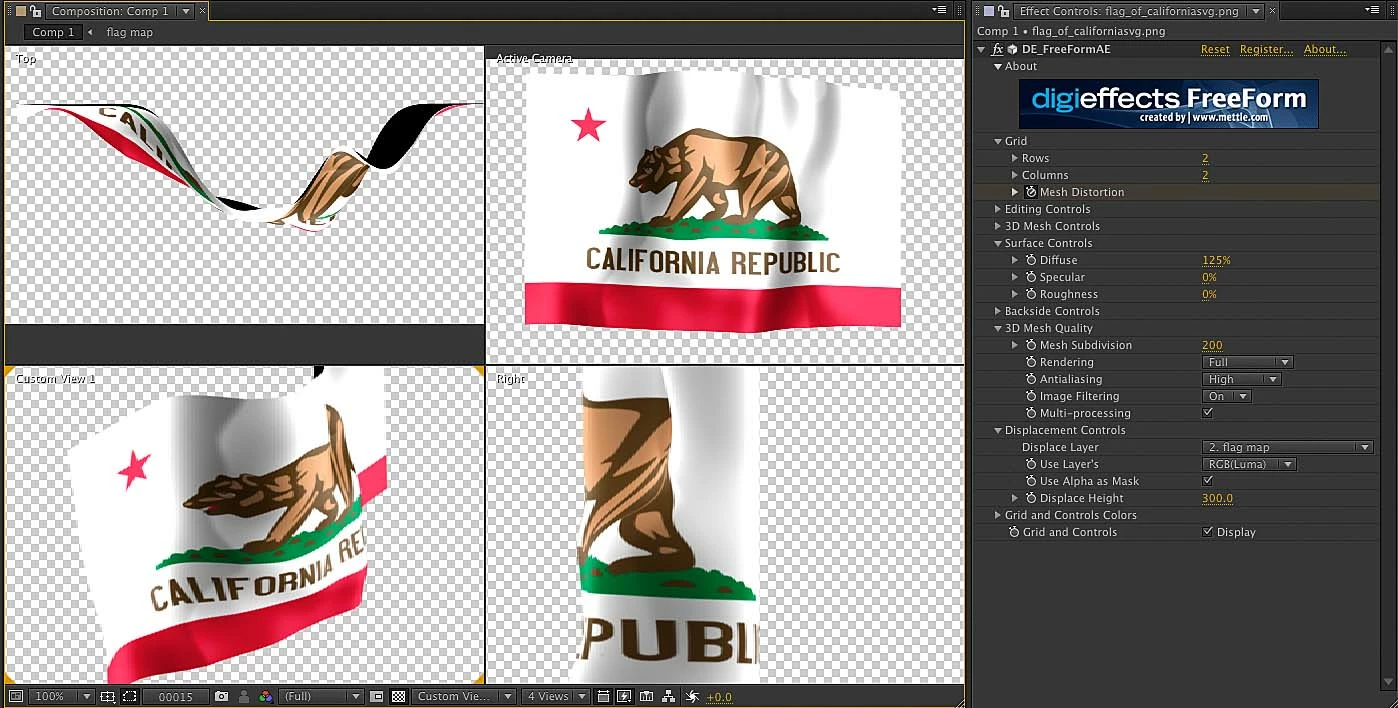The image size is (1398, 708).
Task: Collapse the Displacement Controls group
Action: tap(997, 430)
